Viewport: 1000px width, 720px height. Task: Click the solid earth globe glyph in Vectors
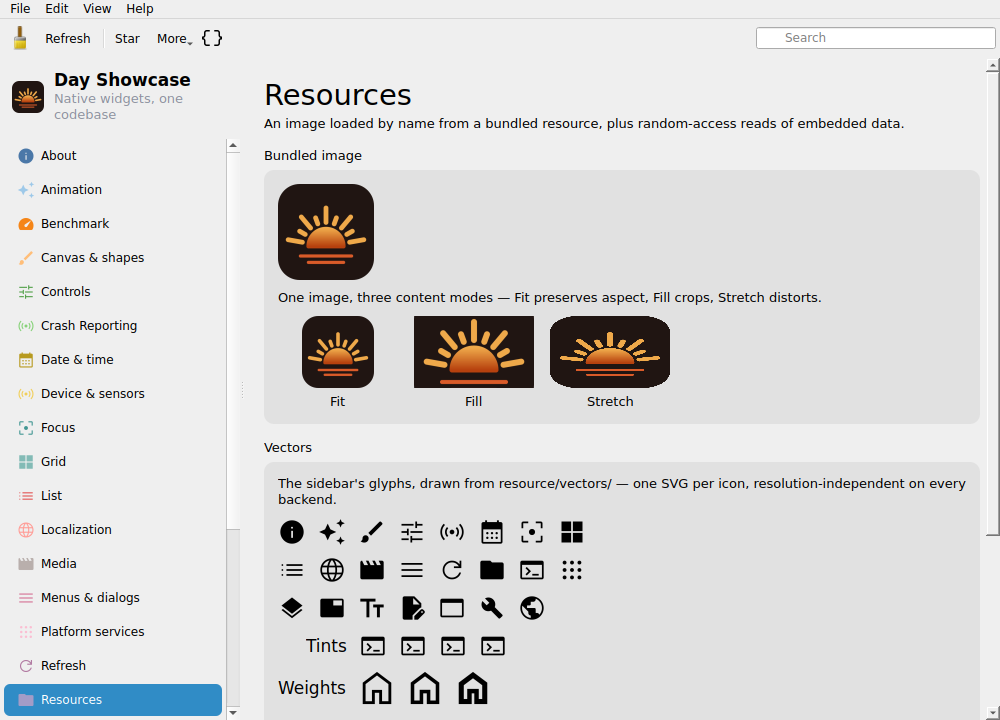pos(532,608)
